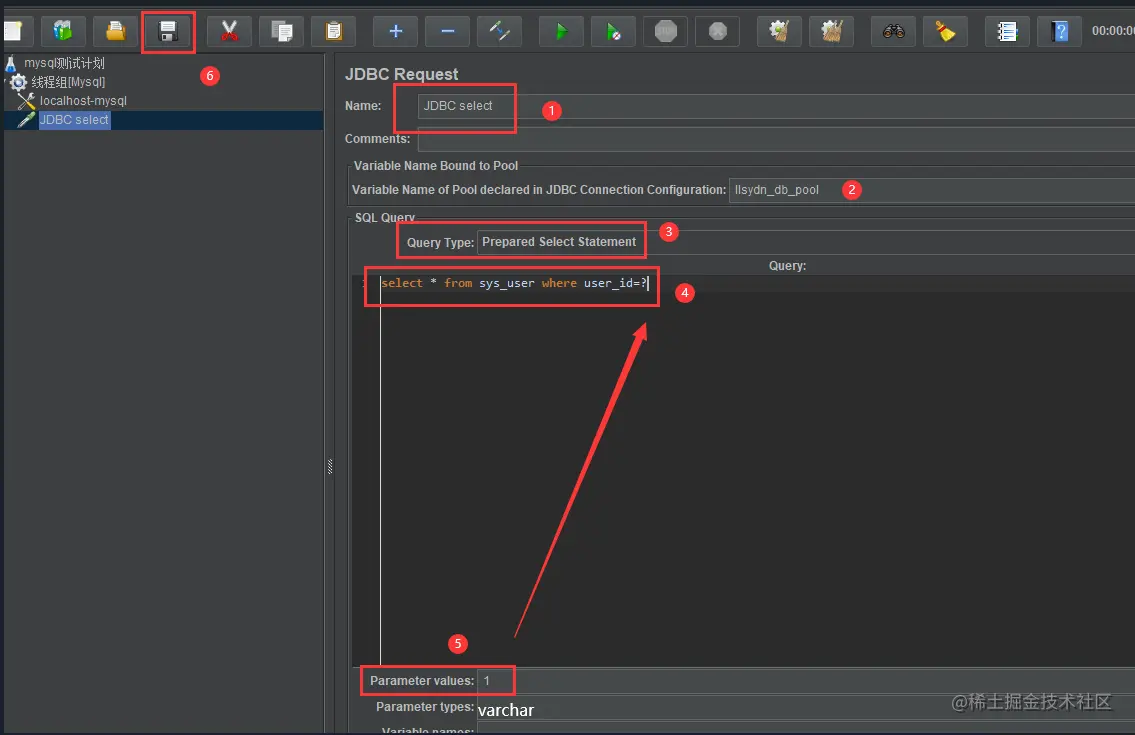
Task: Click the Clear All results icon
Action: [x=831, y=31]
